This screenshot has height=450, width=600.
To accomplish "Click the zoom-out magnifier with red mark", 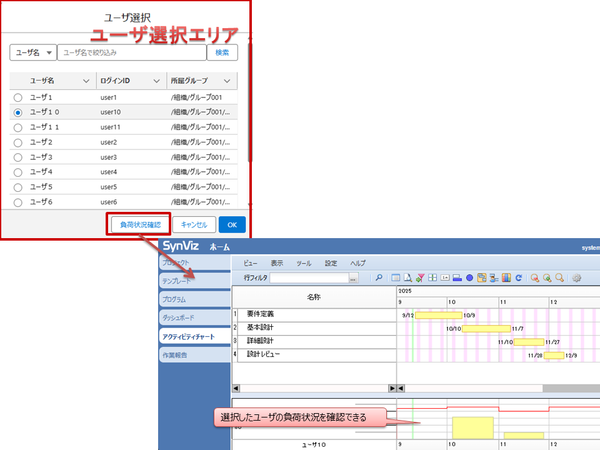I will [535, 278].
